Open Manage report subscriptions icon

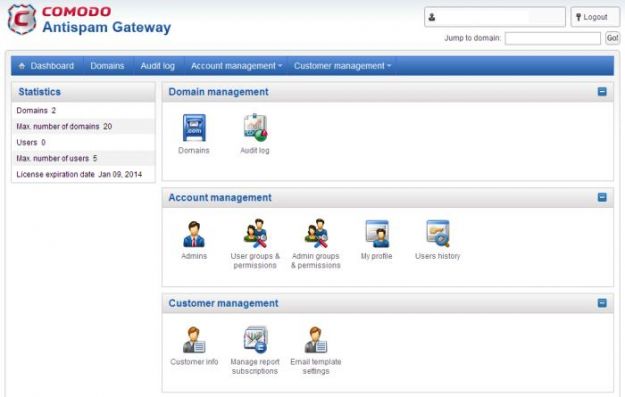point(255,340)
